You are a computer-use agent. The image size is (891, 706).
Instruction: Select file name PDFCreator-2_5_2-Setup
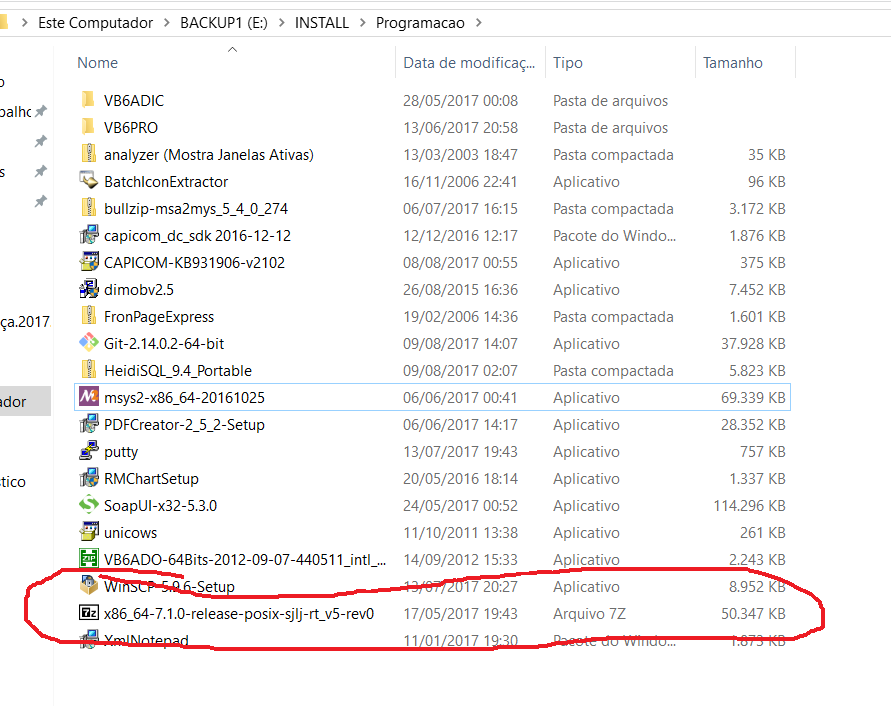184,425
